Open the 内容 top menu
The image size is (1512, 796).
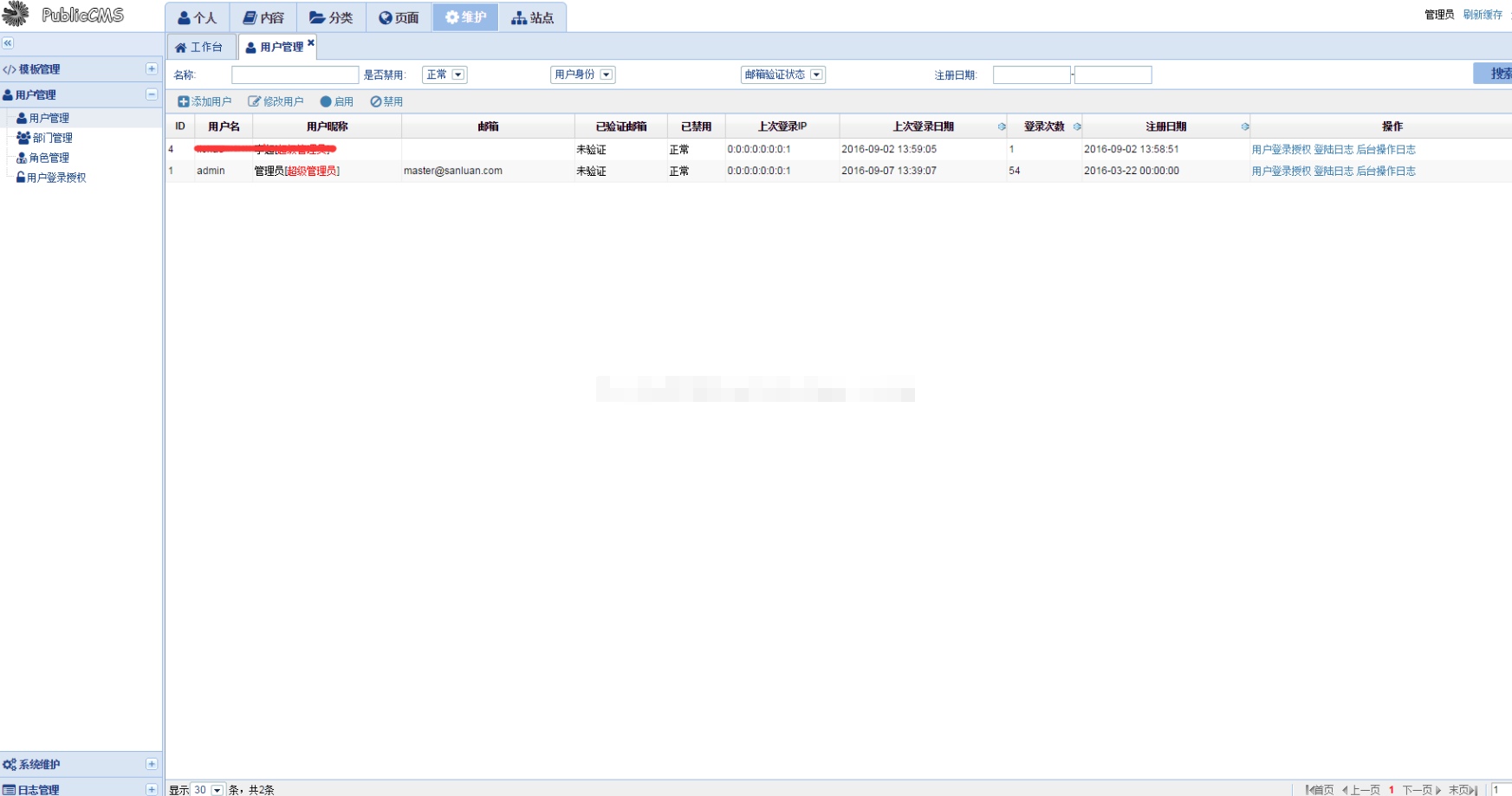263,17
